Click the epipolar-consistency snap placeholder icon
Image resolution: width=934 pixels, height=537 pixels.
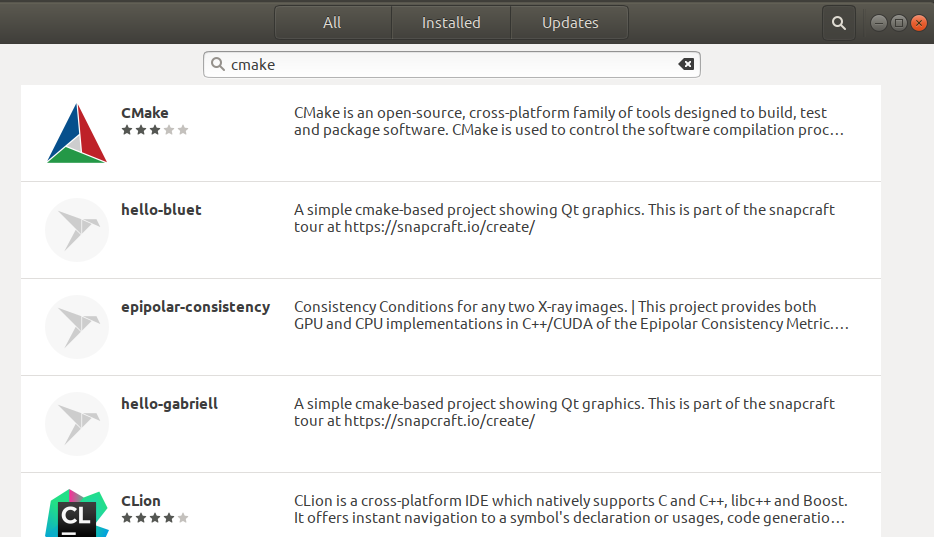point(77,327)
